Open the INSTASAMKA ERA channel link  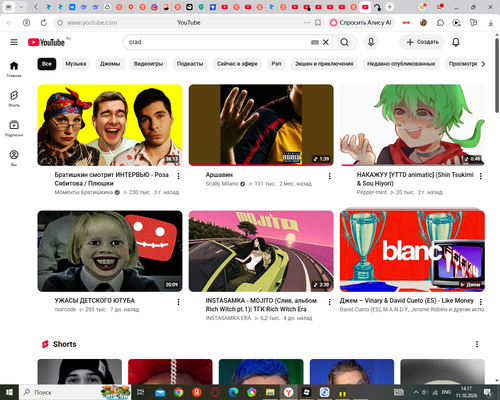click(x=228, y=318)
